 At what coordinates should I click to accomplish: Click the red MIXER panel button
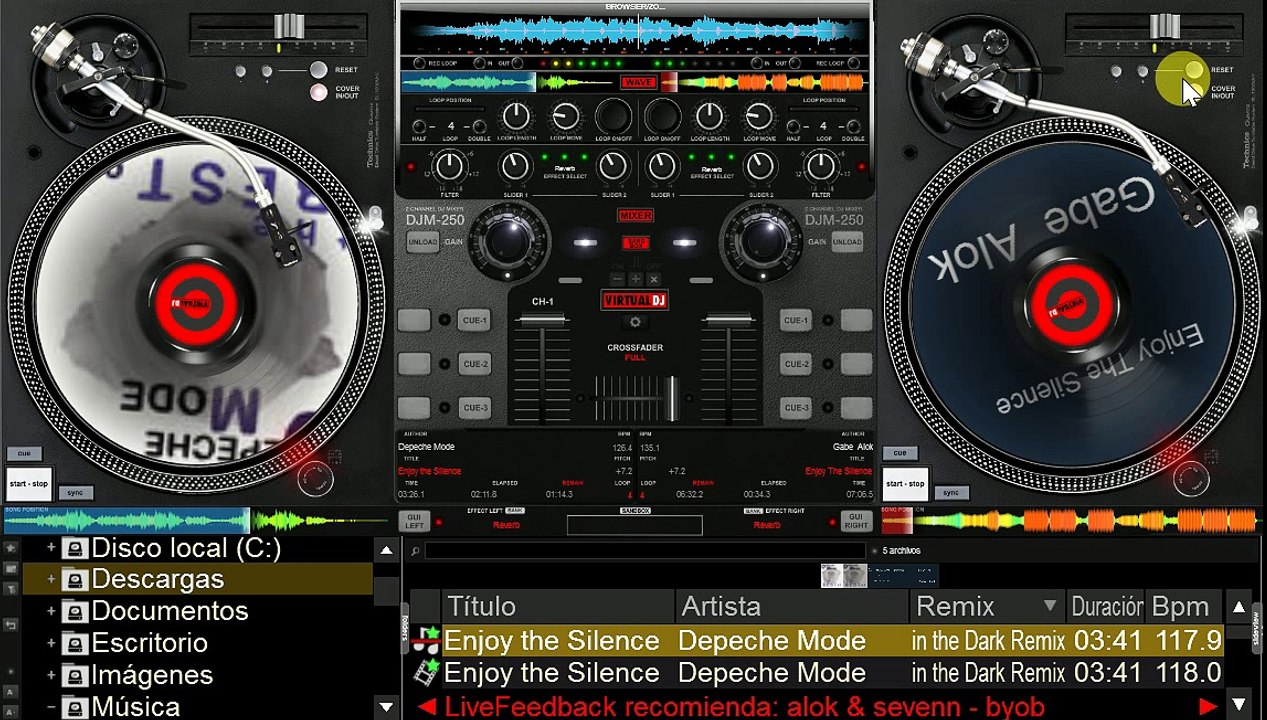click(635, 216)
